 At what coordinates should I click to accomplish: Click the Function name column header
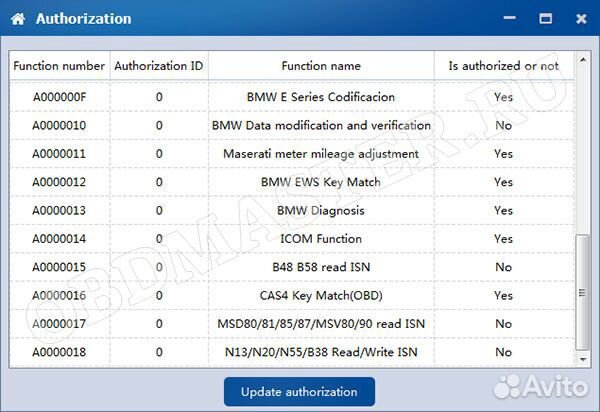tap(321, 66)
